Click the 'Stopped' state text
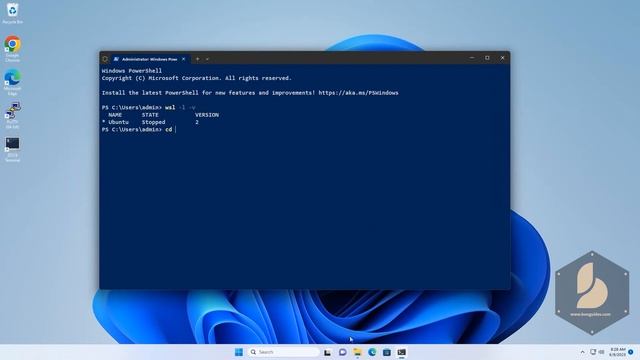The image size is (640, 360). (153, 122)
